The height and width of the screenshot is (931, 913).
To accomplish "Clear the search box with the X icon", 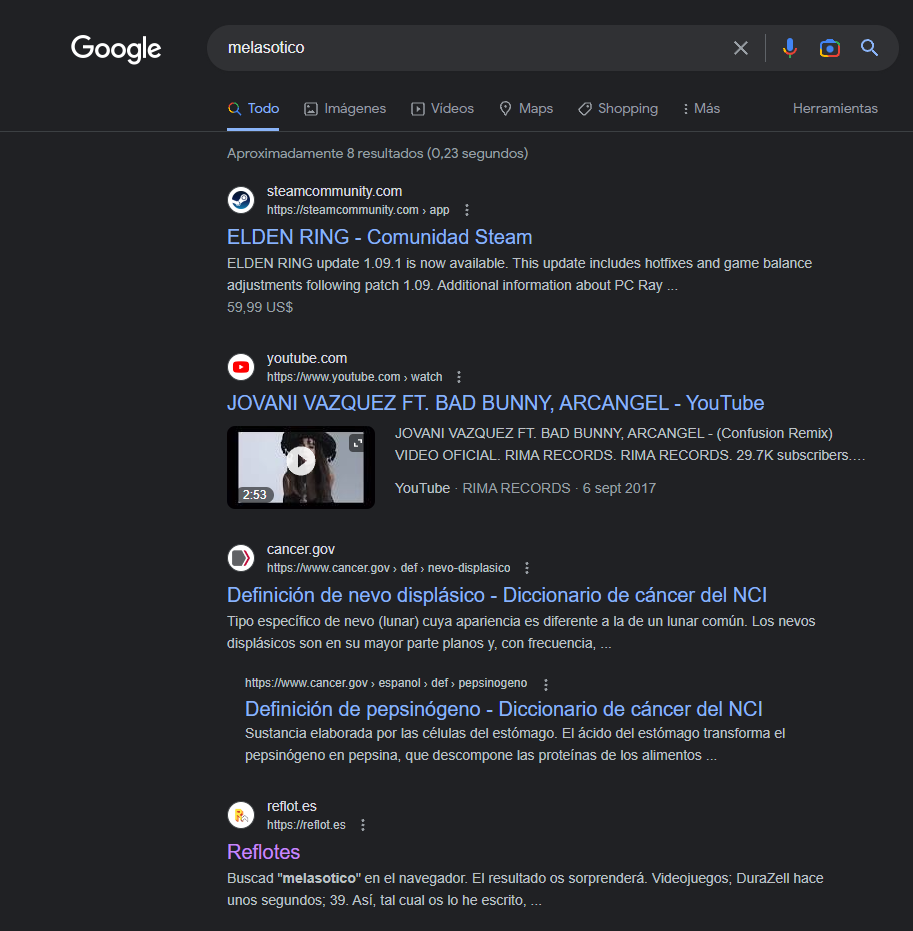I will click(x=740, y=48).
